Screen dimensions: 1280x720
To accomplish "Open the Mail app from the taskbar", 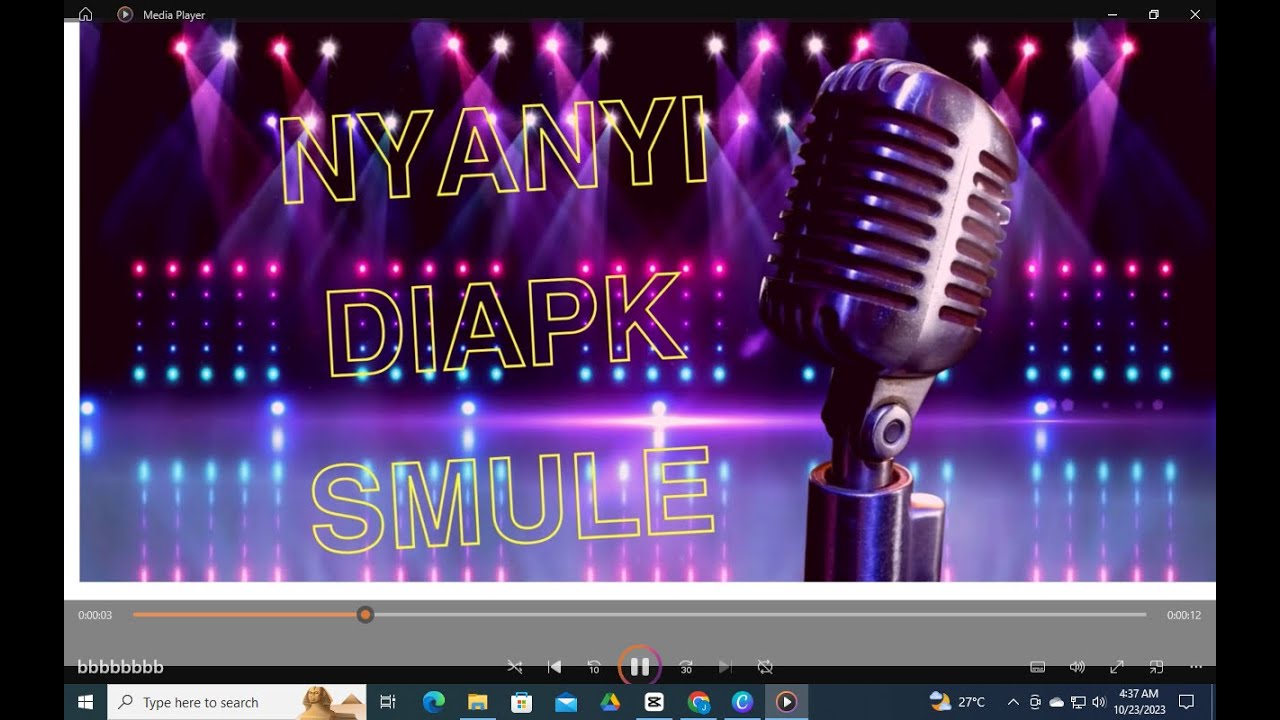I will [566, 702].
